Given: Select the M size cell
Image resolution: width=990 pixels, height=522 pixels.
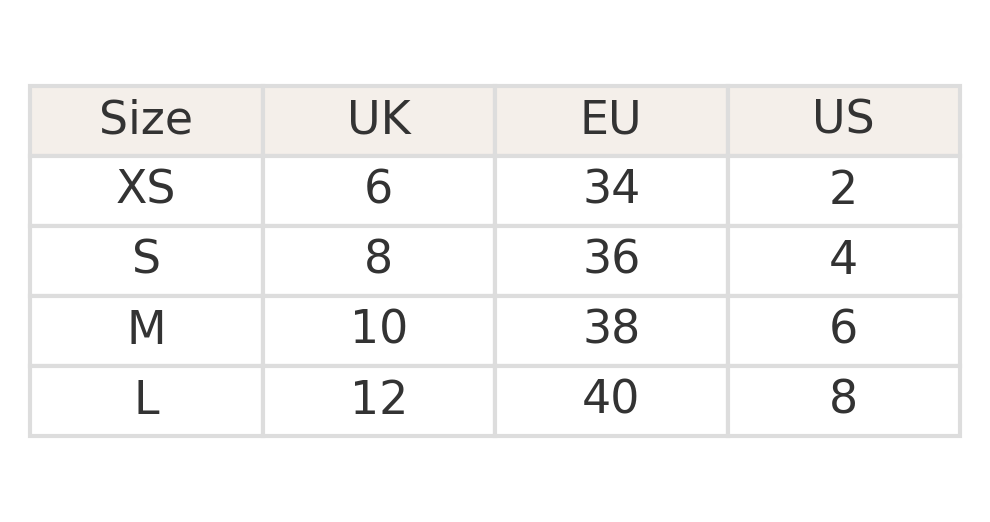Looking at the screenshot, I should coord(146,329).
